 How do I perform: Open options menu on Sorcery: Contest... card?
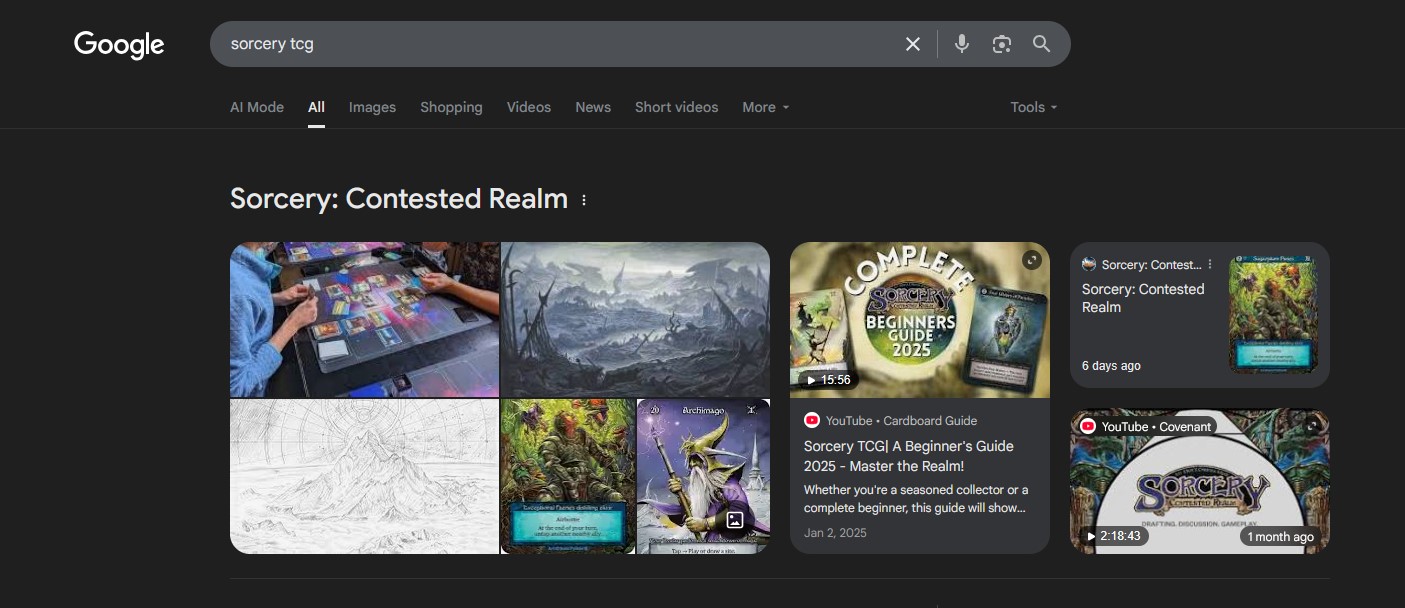(x=1210, y=265)
